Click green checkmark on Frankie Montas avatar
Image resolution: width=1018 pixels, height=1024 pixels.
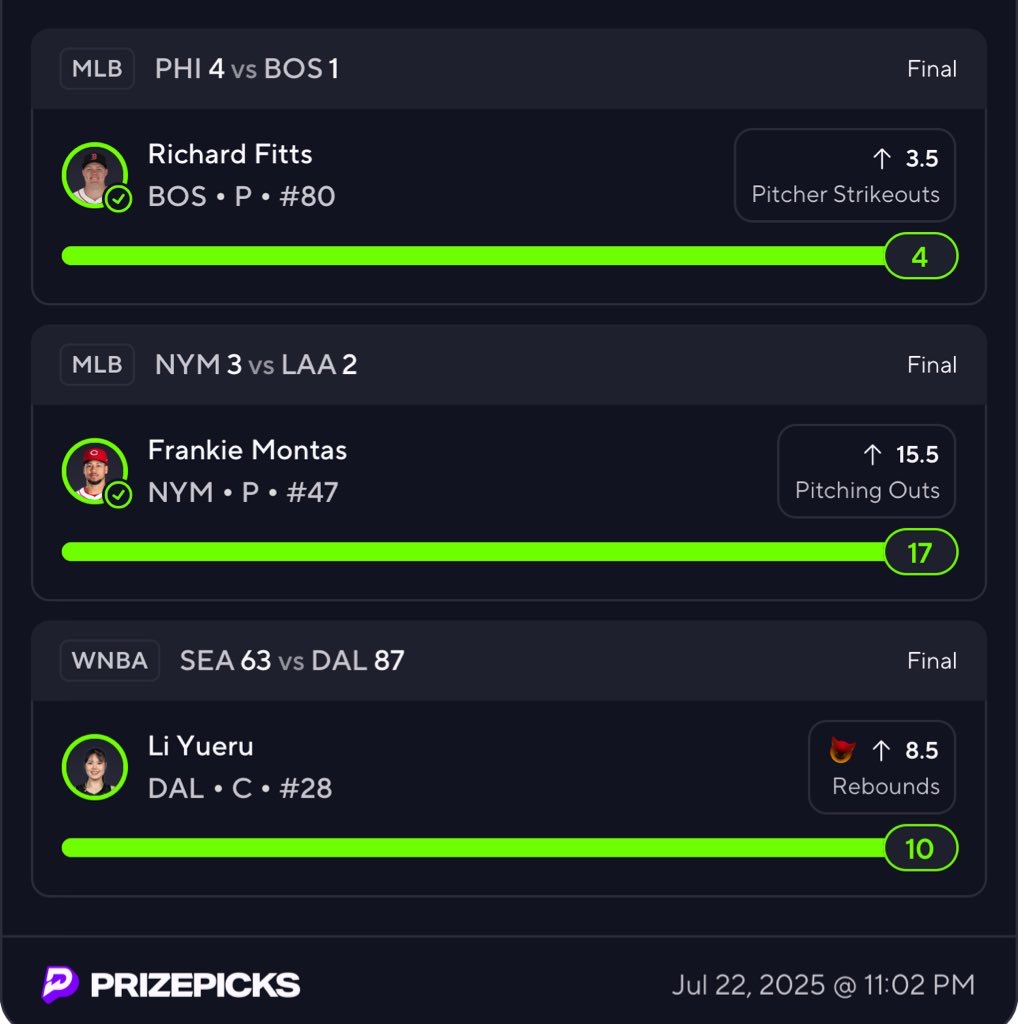point(118,495)
